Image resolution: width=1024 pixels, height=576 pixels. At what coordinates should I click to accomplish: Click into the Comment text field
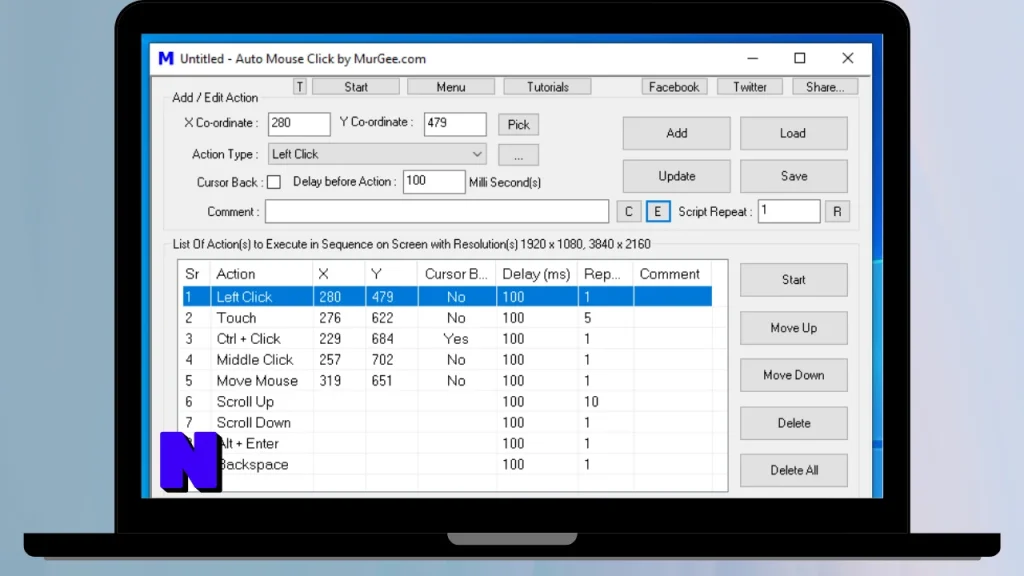pos(437,212)
